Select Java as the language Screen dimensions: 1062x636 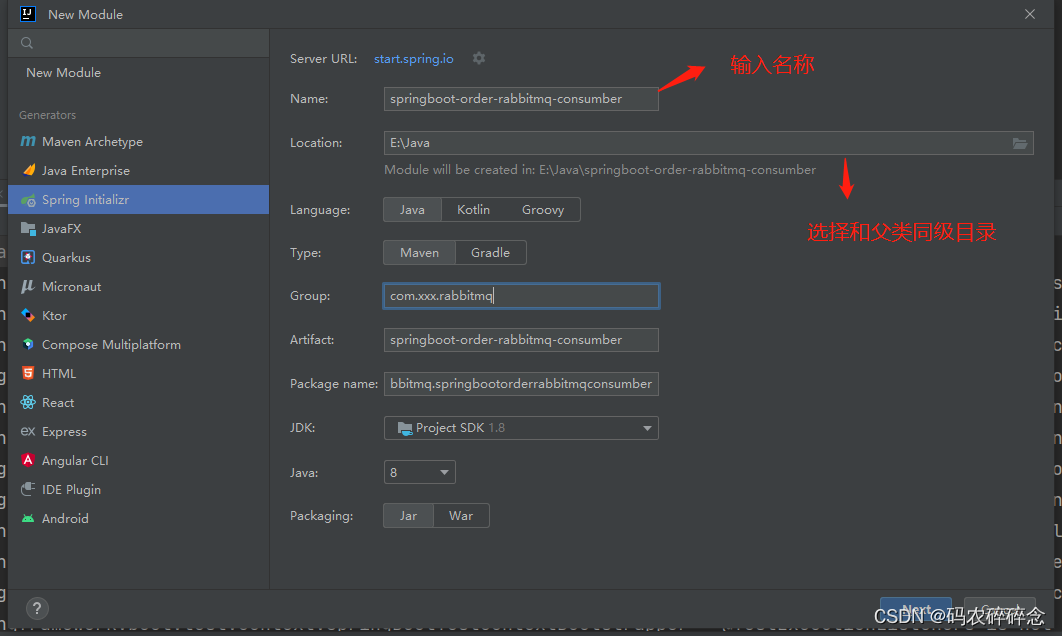(412, 210)
